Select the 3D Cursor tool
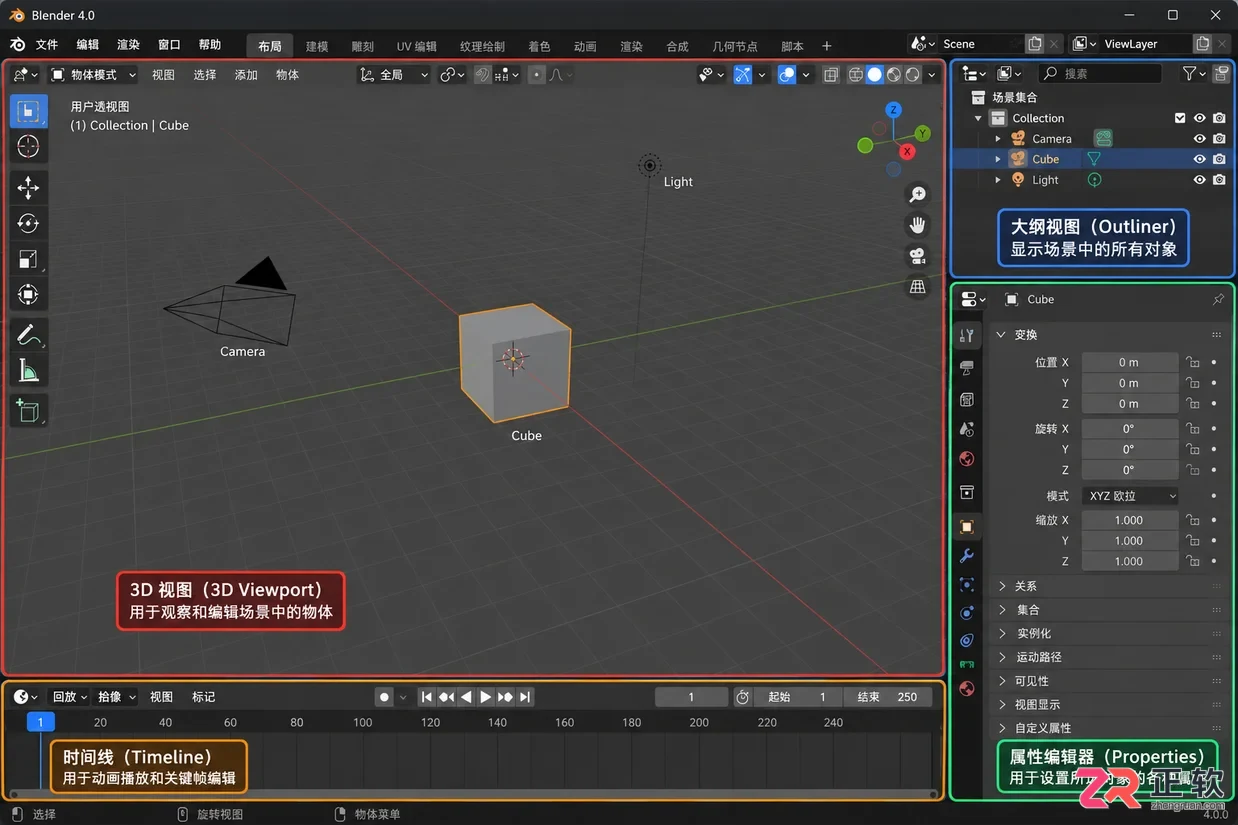Image resolution: width=1238 pixels, height=825 pixels. (x=28, y=146)
